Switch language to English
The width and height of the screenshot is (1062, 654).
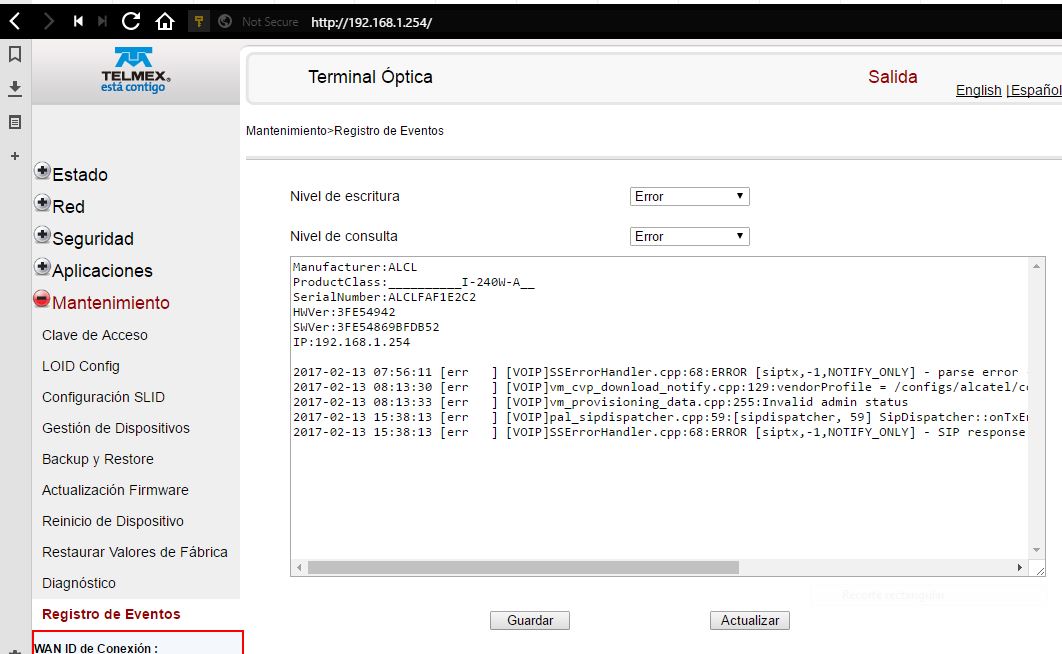(978, 90)
